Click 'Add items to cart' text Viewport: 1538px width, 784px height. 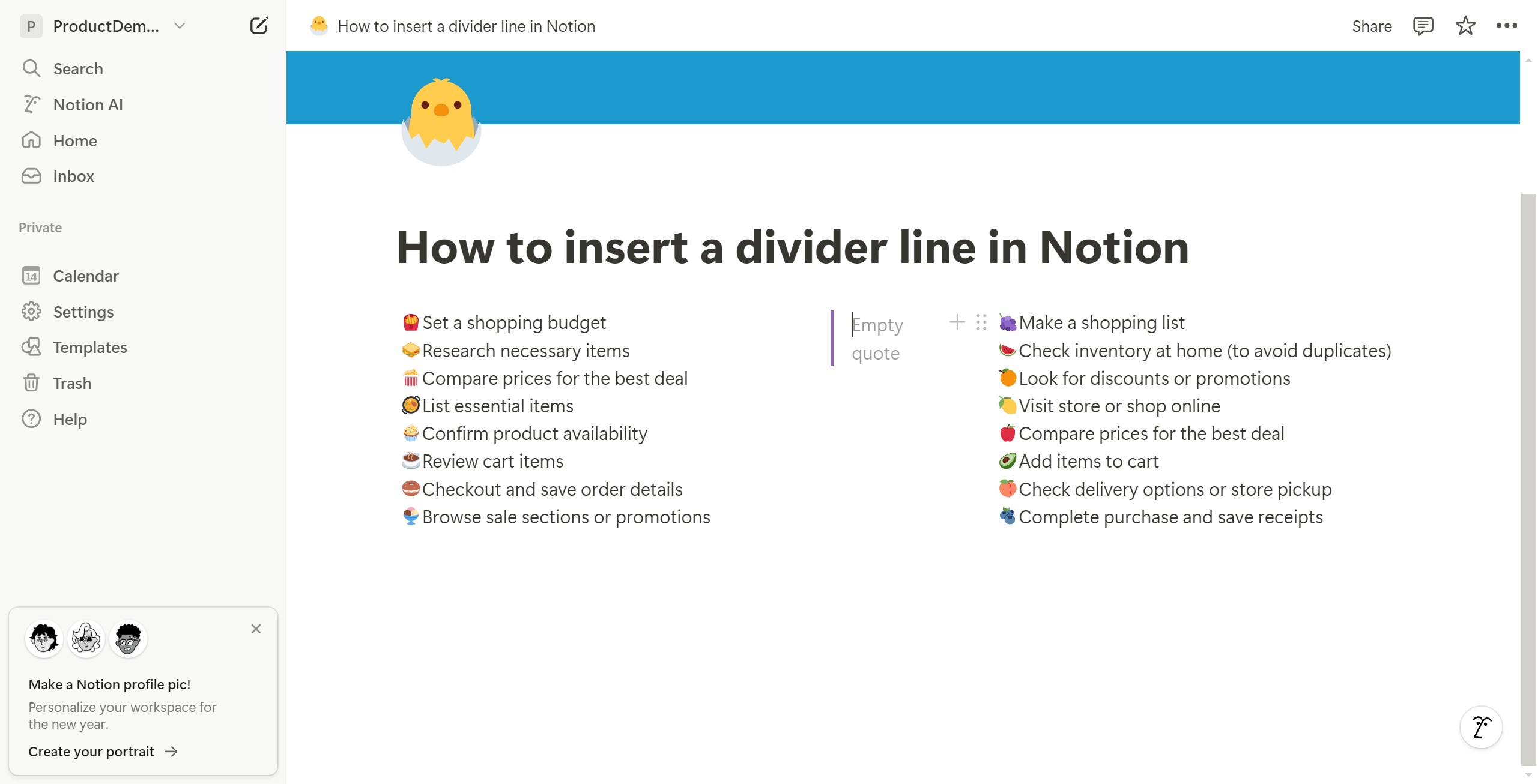click(1088, 461)
